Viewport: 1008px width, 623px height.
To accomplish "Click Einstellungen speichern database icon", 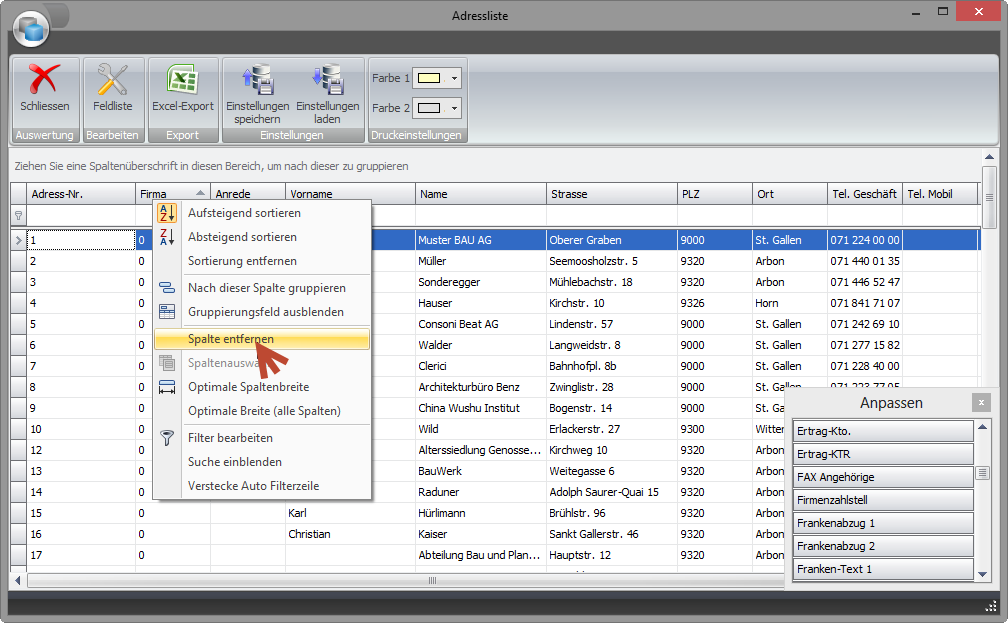I will coord(257,80).
